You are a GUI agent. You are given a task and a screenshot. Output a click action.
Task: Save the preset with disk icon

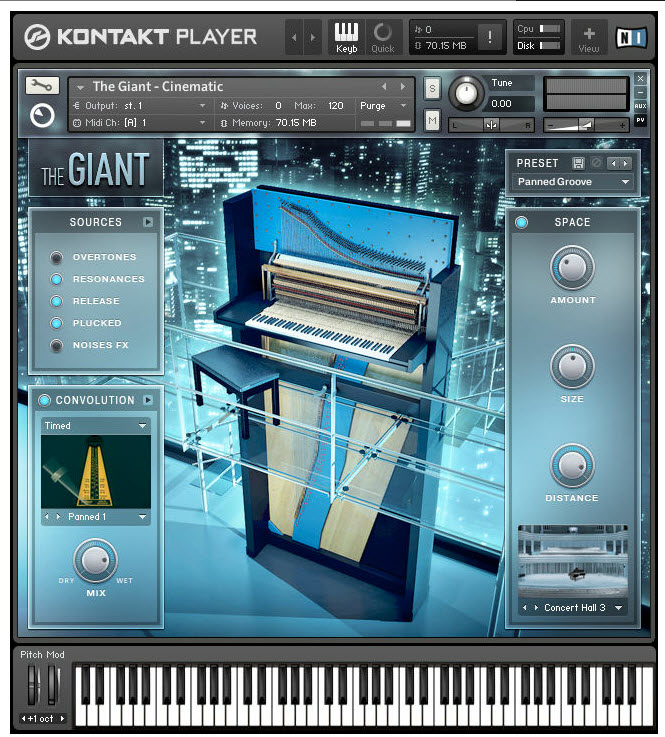coord(578,163)
